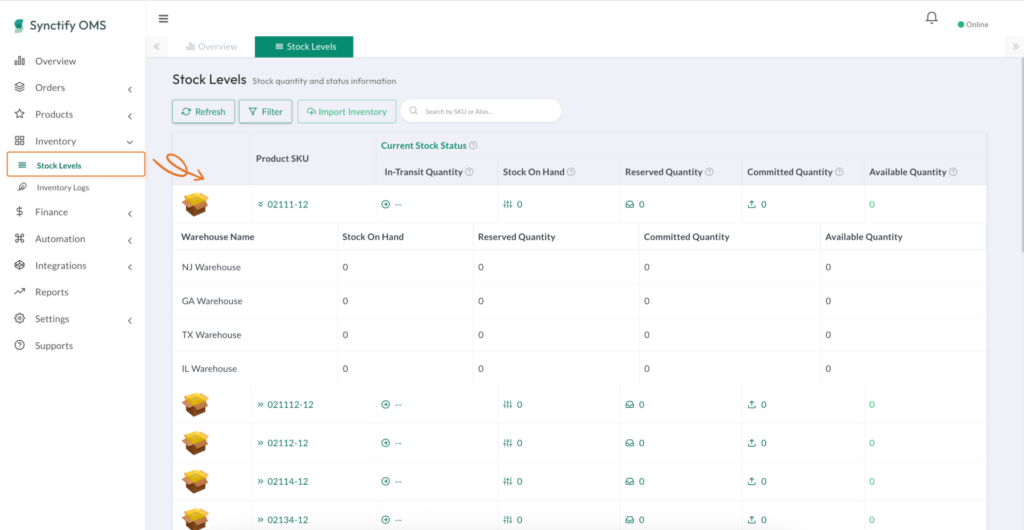Click Current Stock Status help icon
The width and height of the screenshot is (1024, 530).
click(473, 146)
